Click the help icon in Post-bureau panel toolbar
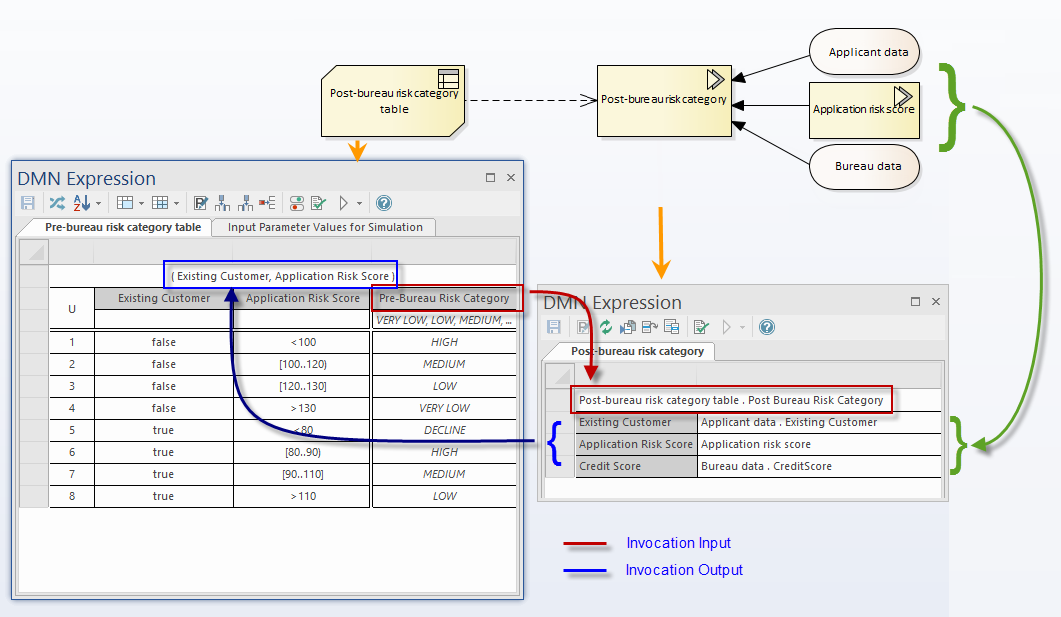 click(x=766, y=327)
